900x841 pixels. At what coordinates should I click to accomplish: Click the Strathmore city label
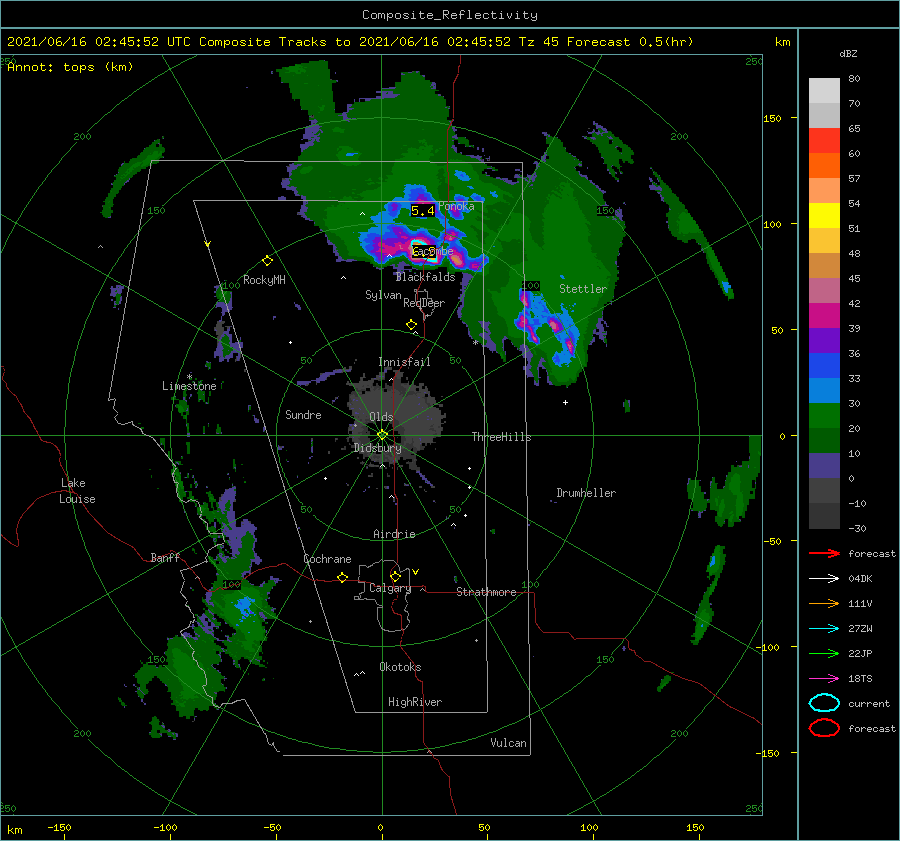[486, 592]
